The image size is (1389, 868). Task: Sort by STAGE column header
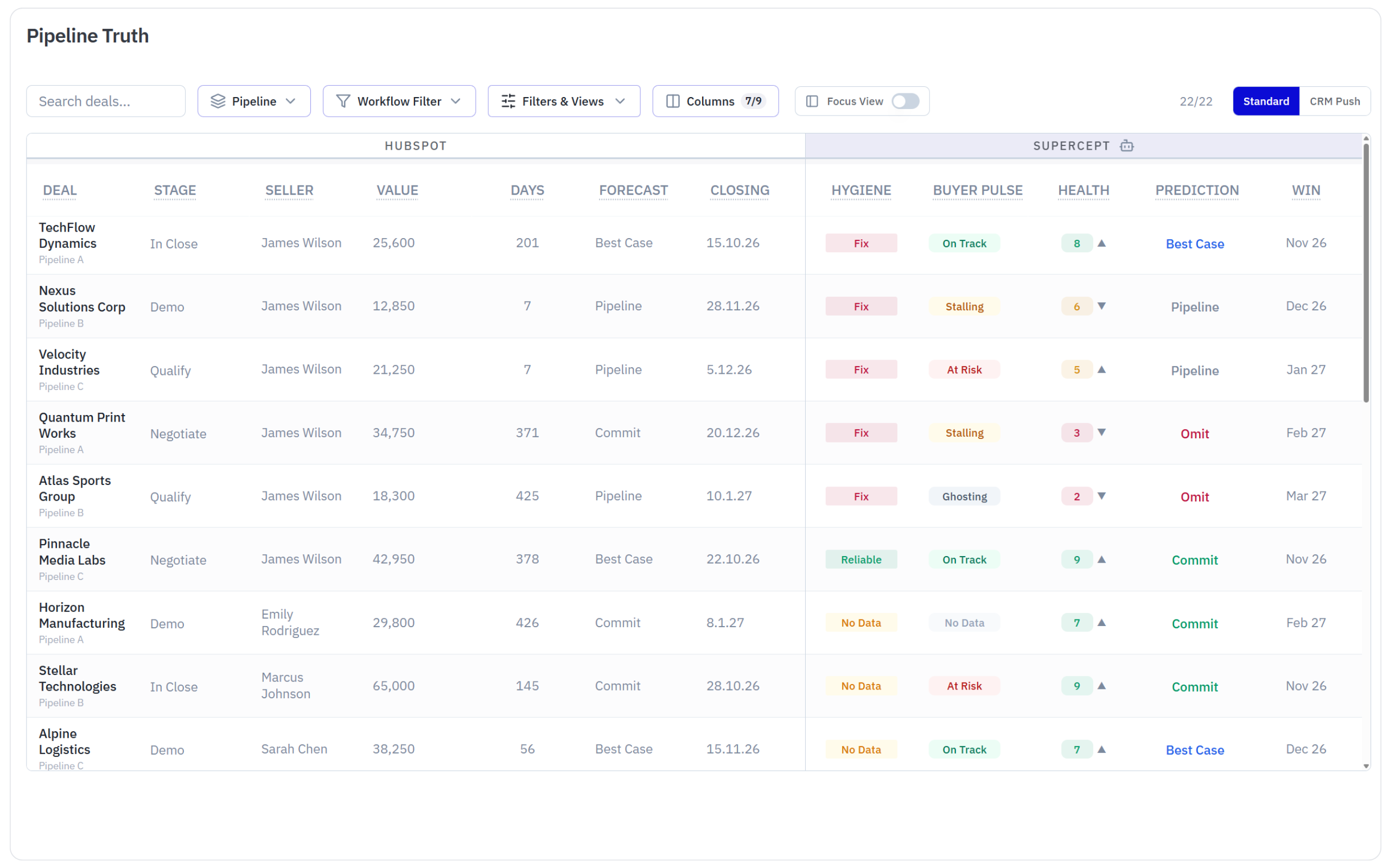tap(175, 190)
